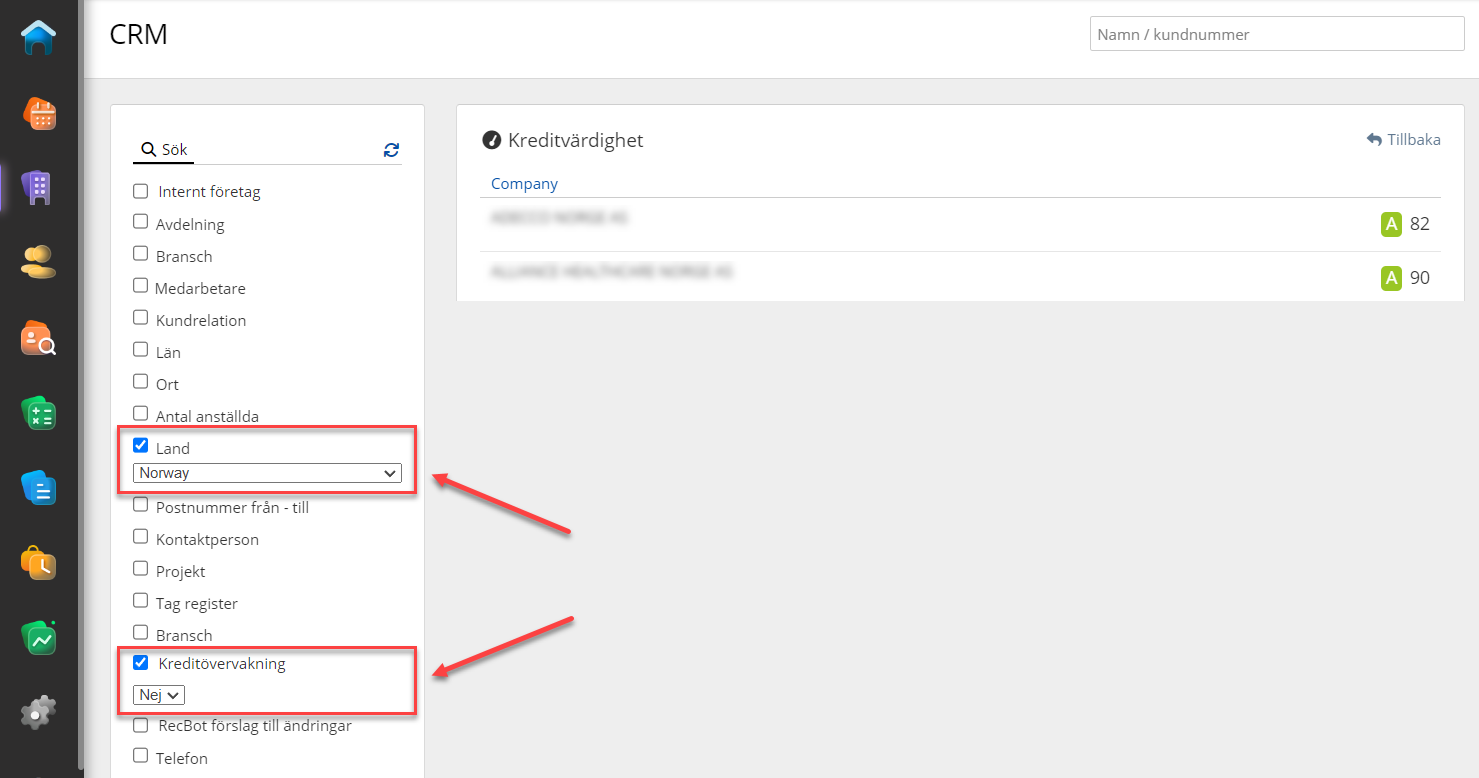The height and width of the screenshot is (778, 1479).
Task: Expand the Nej dropdown under Kreditövervakning
Action: (159, 695)
